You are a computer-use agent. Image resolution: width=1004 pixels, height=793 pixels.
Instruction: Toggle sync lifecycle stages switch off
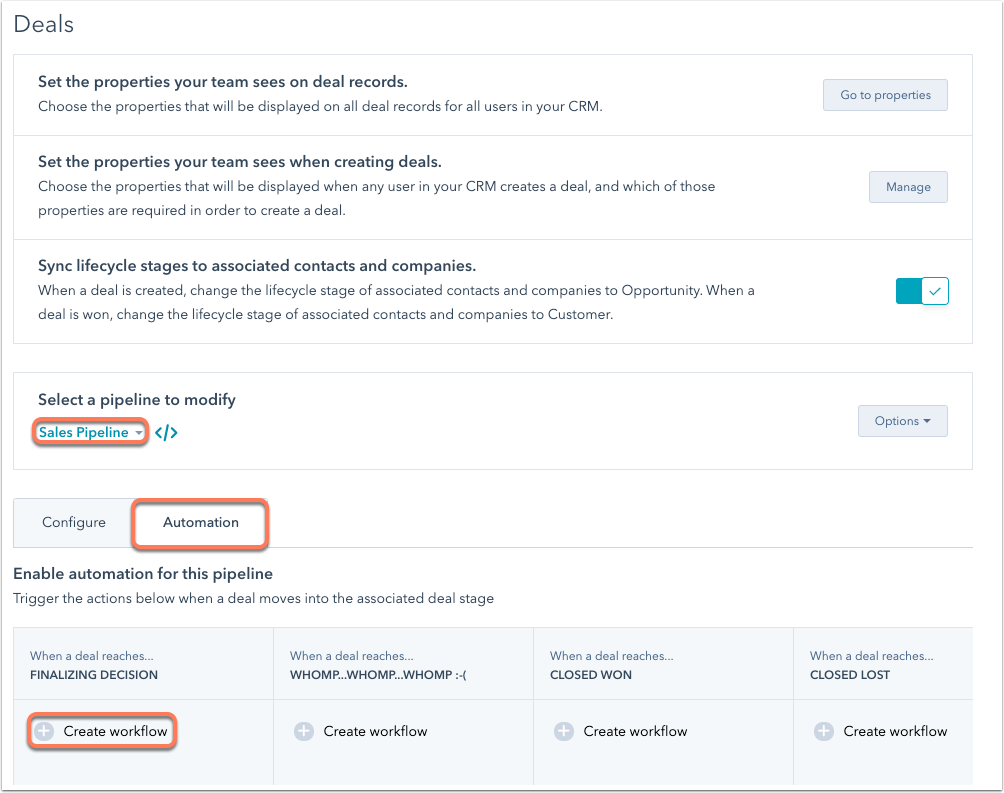click(922, 291)
